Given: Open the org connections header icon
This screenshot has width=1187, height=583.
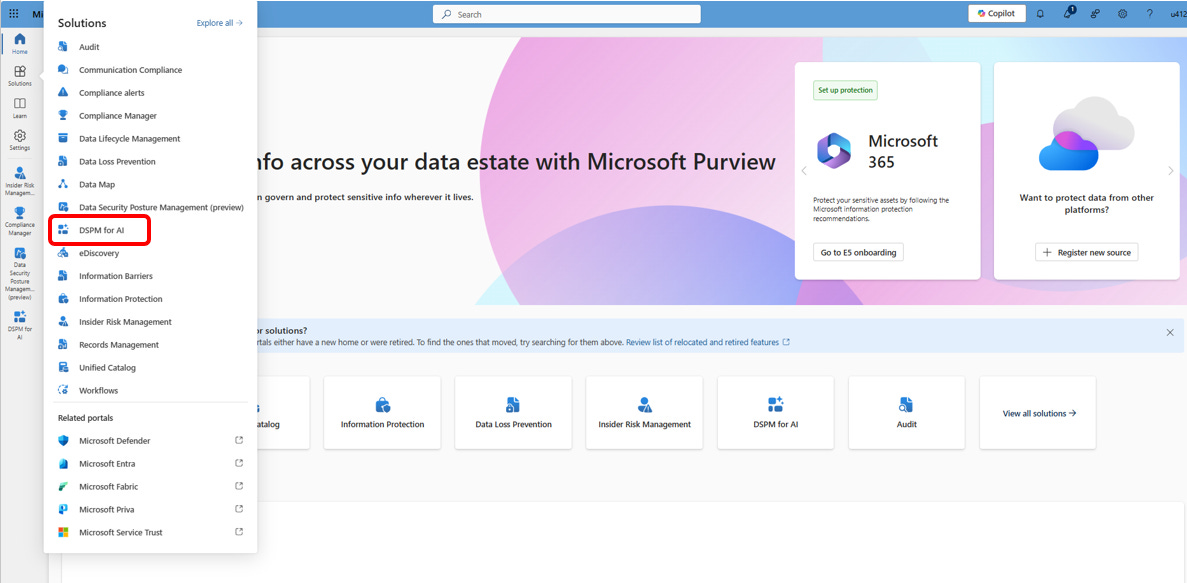Looking at the screenshot, I should pos(1095,14).
